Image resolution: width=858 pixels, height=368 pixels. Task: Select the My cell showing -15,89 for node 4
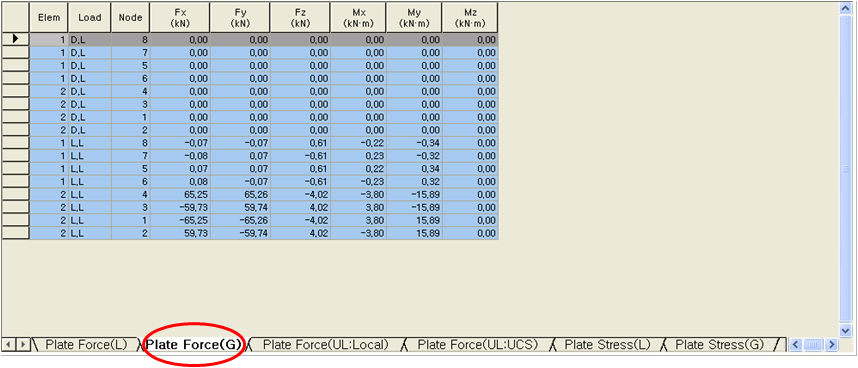[x=414, y=194]
